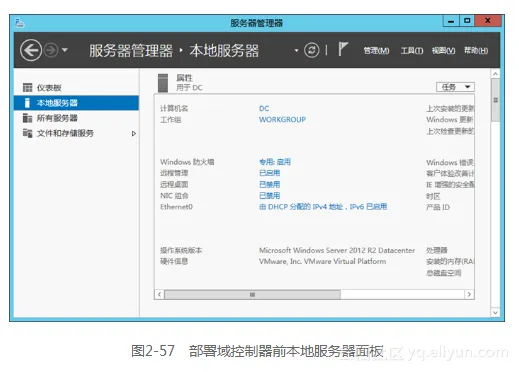Expand 文件和存储服务 arrow

[x=134, y=134]
